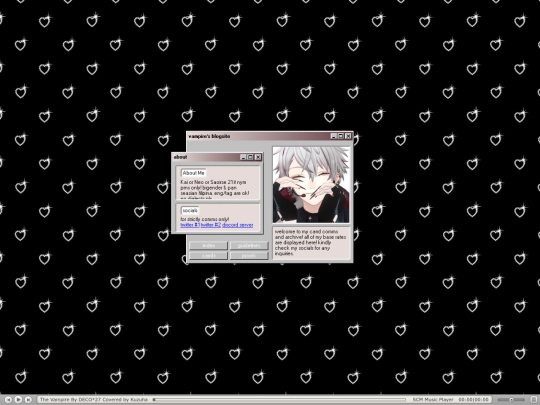Click 'The Vampire By DECO*27' song title
The height and width of the screenshot is (405, 540).
point(94,399)
